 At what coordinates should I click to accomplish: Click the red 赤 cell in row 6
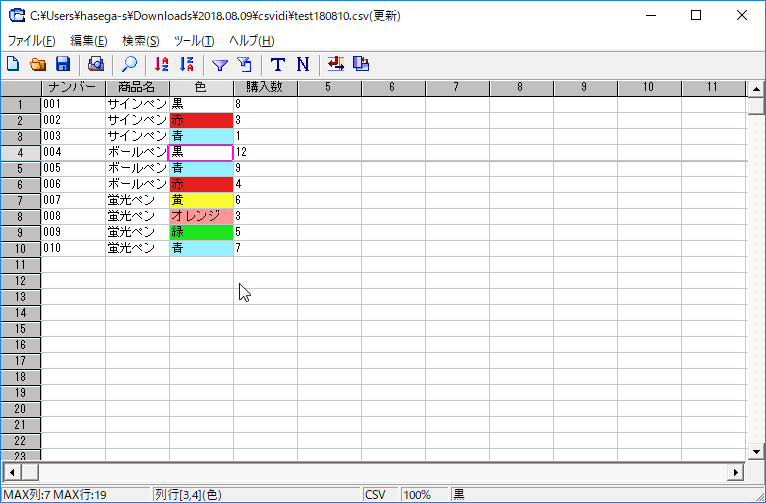(201, 184)
